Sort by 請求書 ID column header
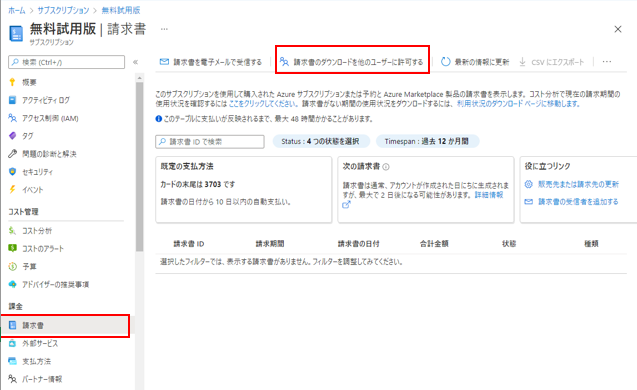The width and height of the screenshot is (637, 390). point(189,244)
